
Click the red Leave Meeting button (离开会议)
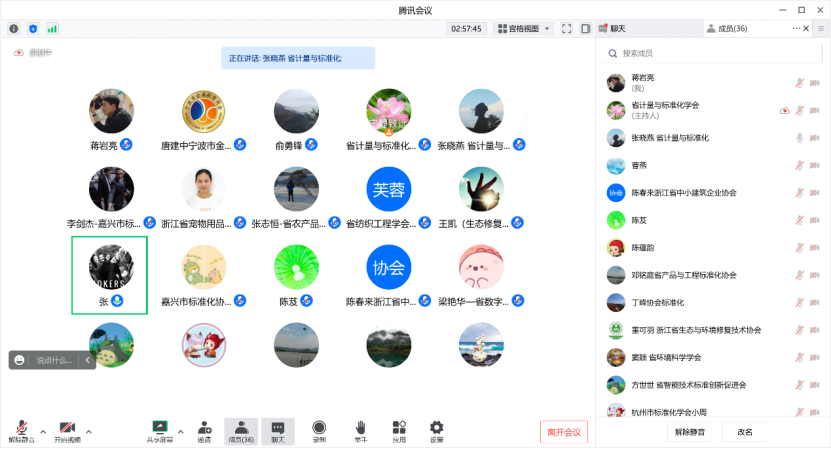[564, 432]
